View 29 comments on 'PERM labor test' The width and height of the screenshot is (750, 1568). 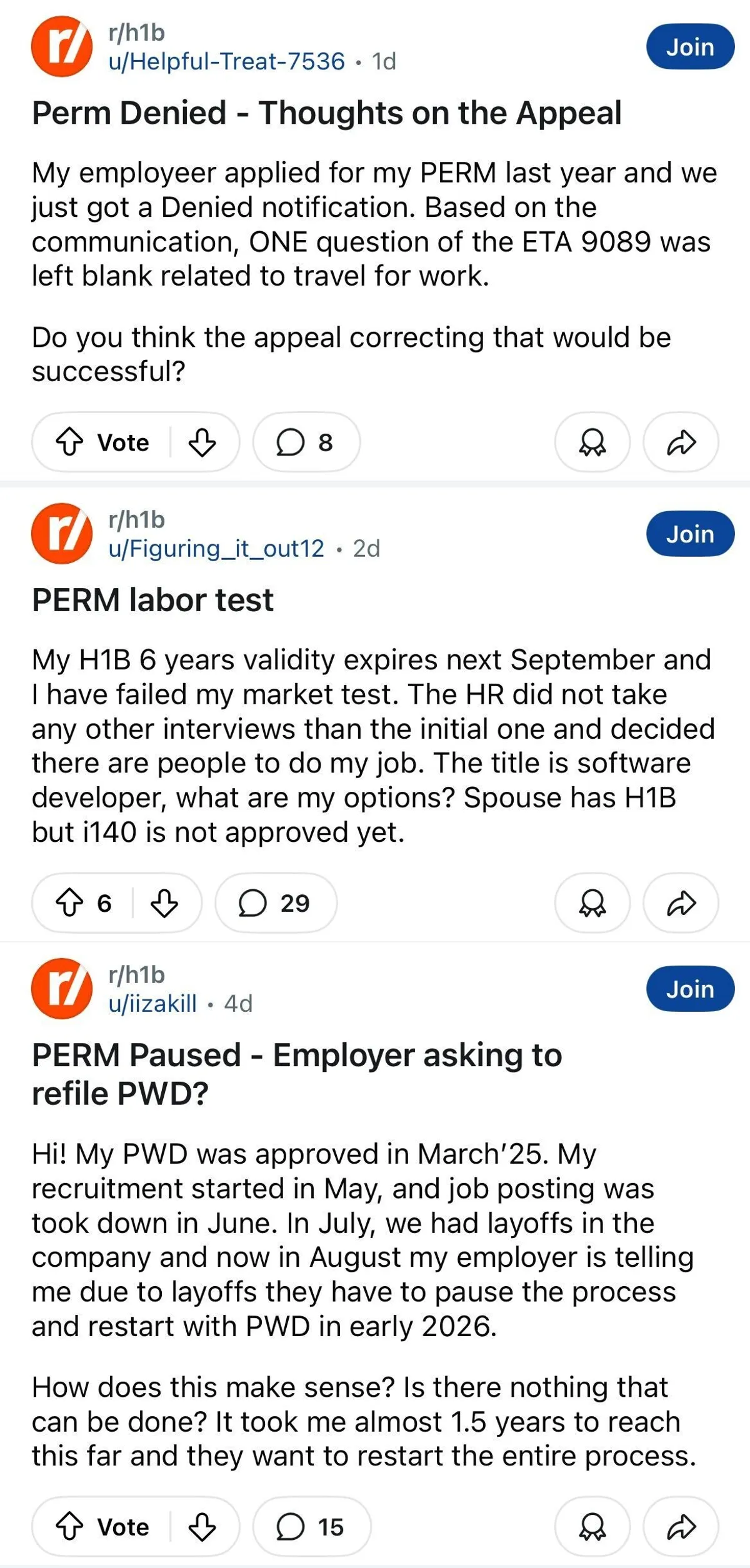click(x=276, y=902)
